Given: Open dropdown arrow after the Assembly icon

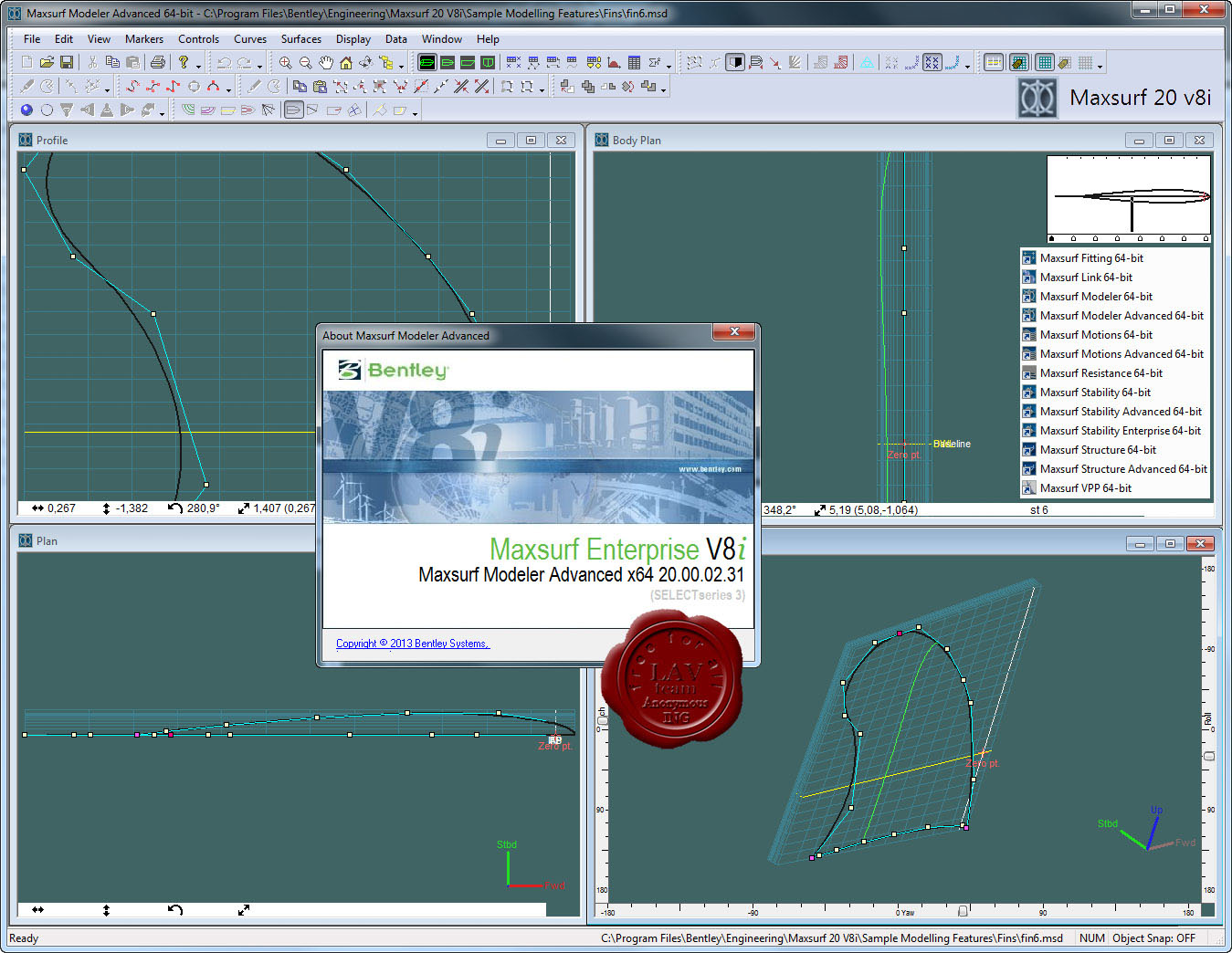Looking at the screenshot, I should 402,66.
